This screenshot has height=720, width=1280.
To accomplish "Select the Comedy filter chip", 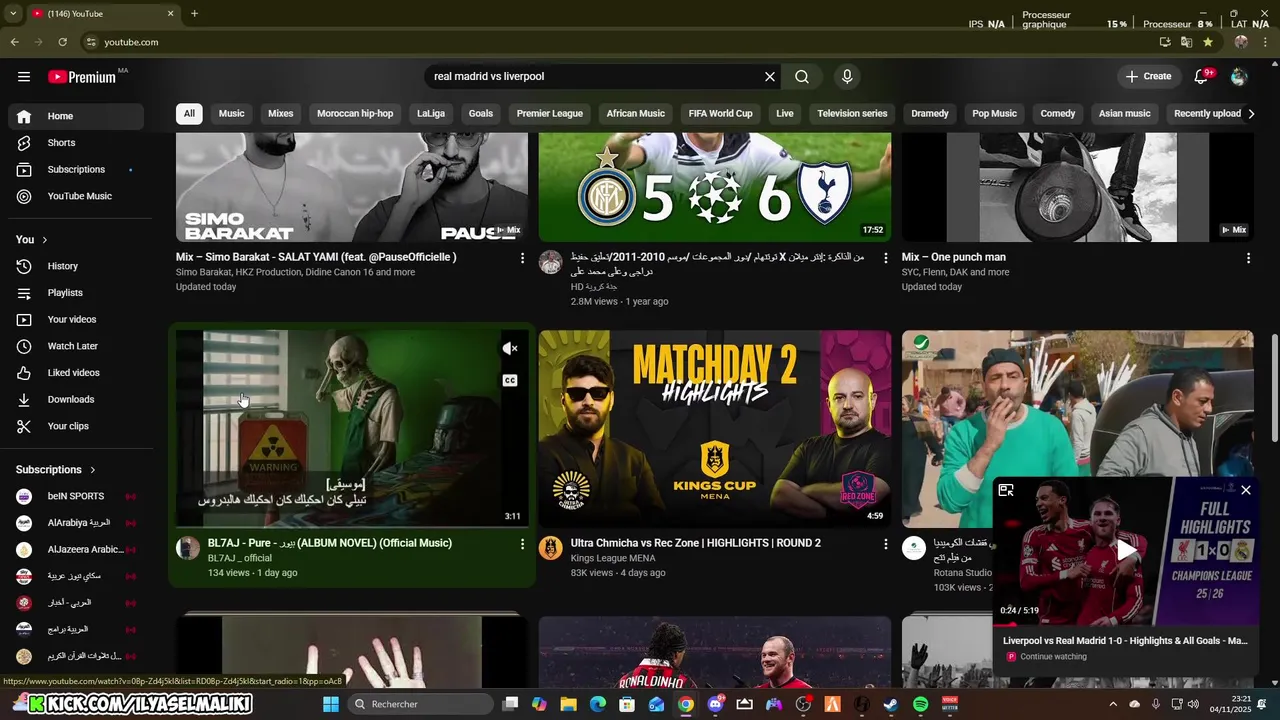I will click(x=1057, y=114).
